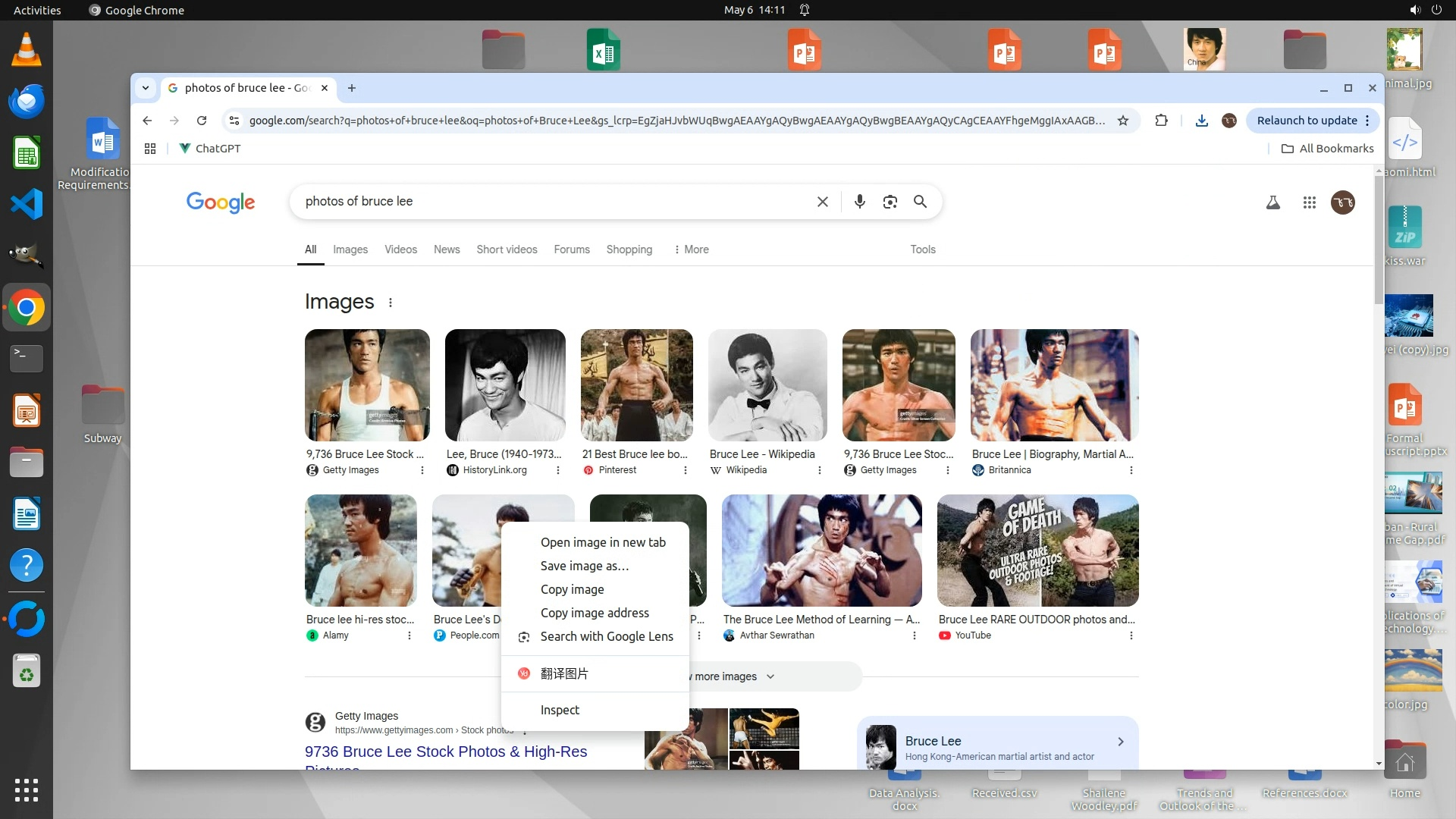Open the Chrome extensions puzzle icon
The image size is (1456, 819).
1161,121
